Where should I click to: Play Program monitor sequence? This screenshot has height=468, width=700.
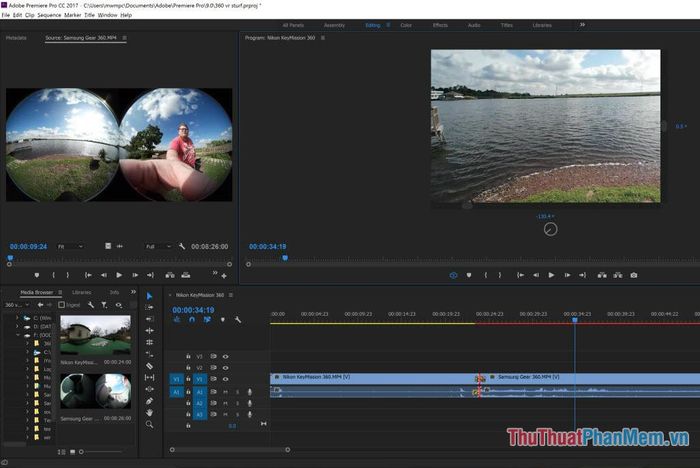click(x=551, y=275)
